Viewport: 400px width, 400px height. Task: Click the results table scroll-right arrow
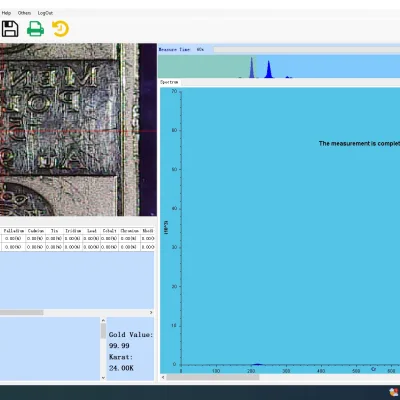point(151,312)
